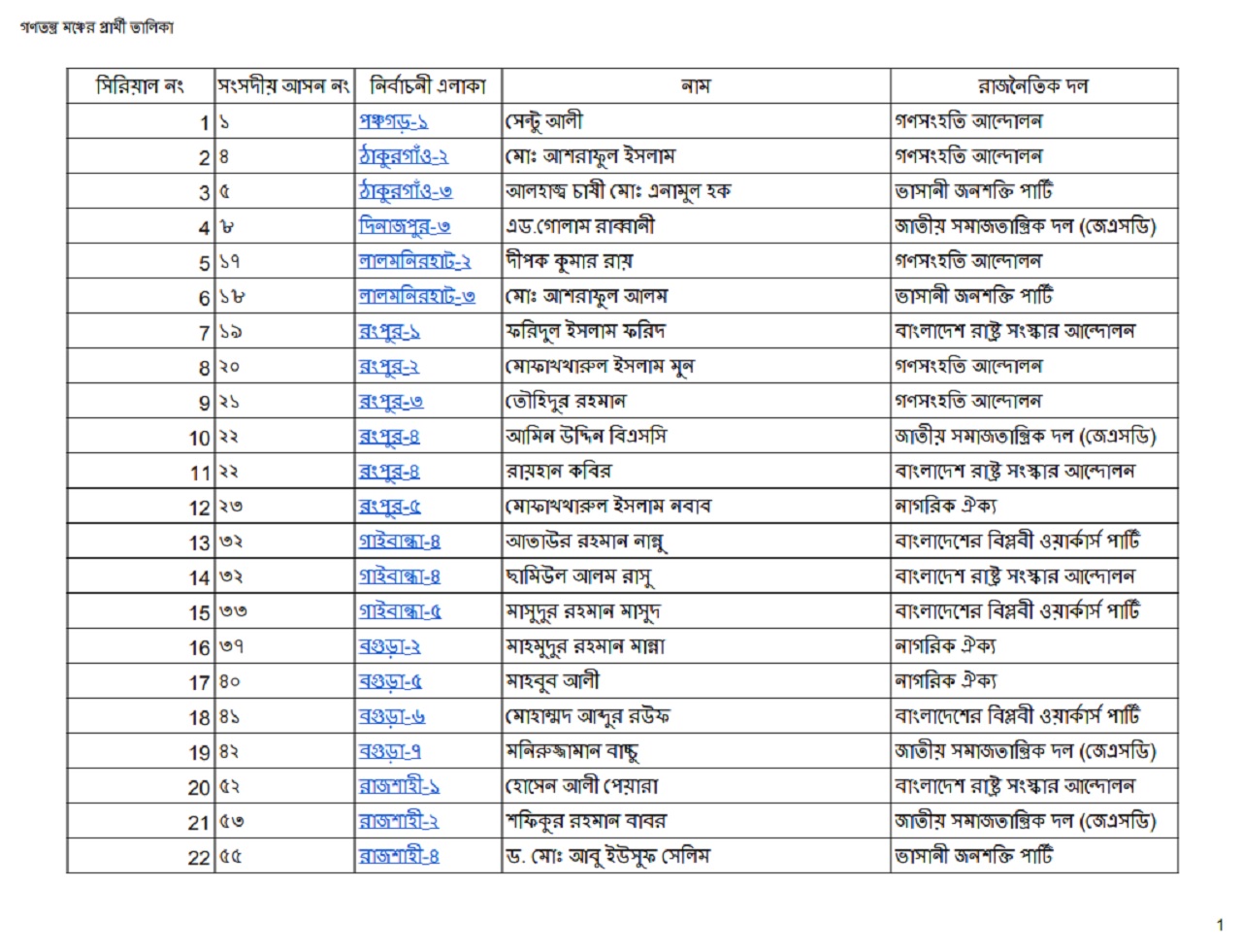Follow the দিনাজপুর-৩ link
Viewport: 1242px width, 952px height.
pyautogui.click(x=404, y=227)
